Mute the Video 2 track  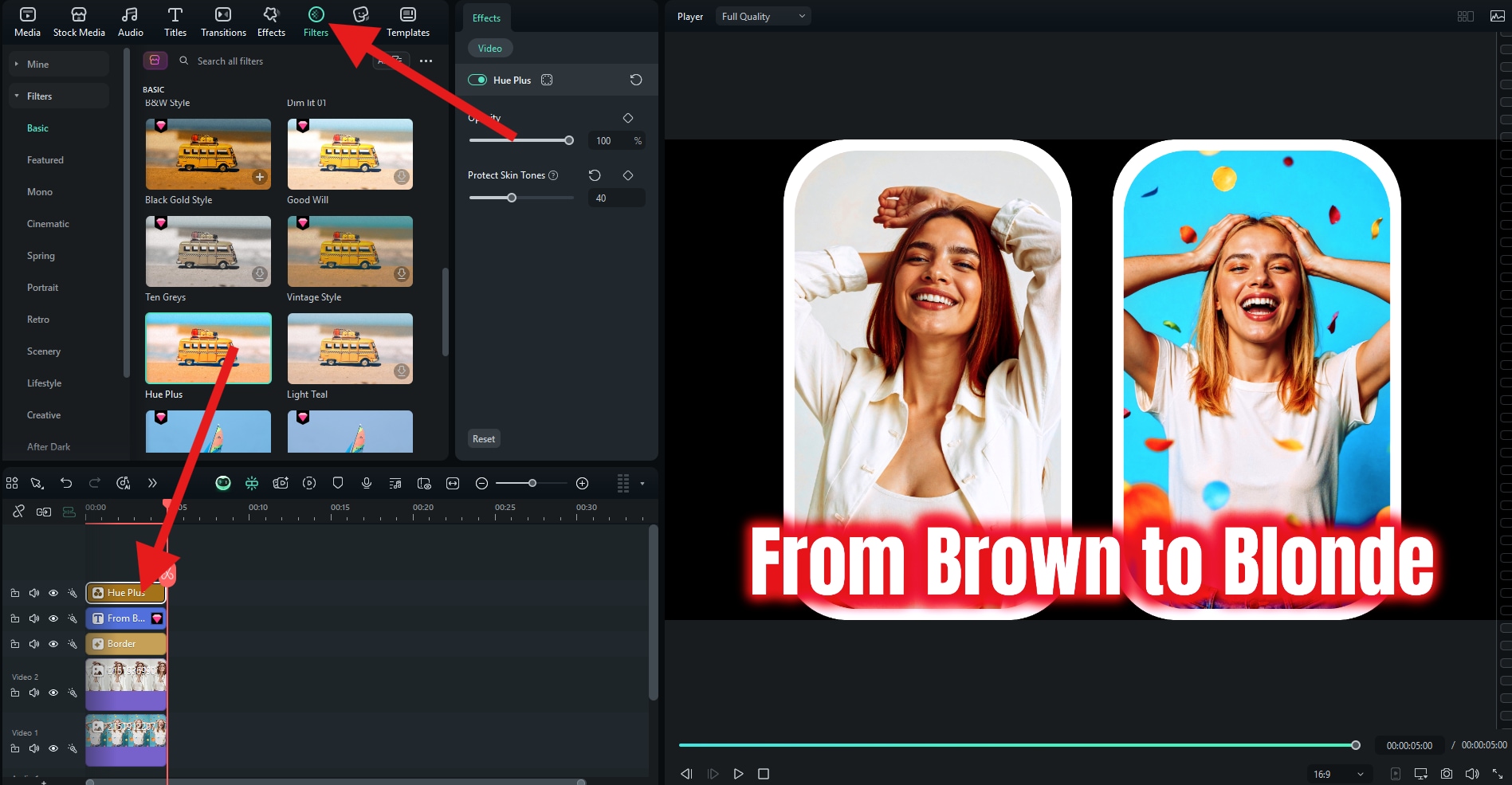34,693
